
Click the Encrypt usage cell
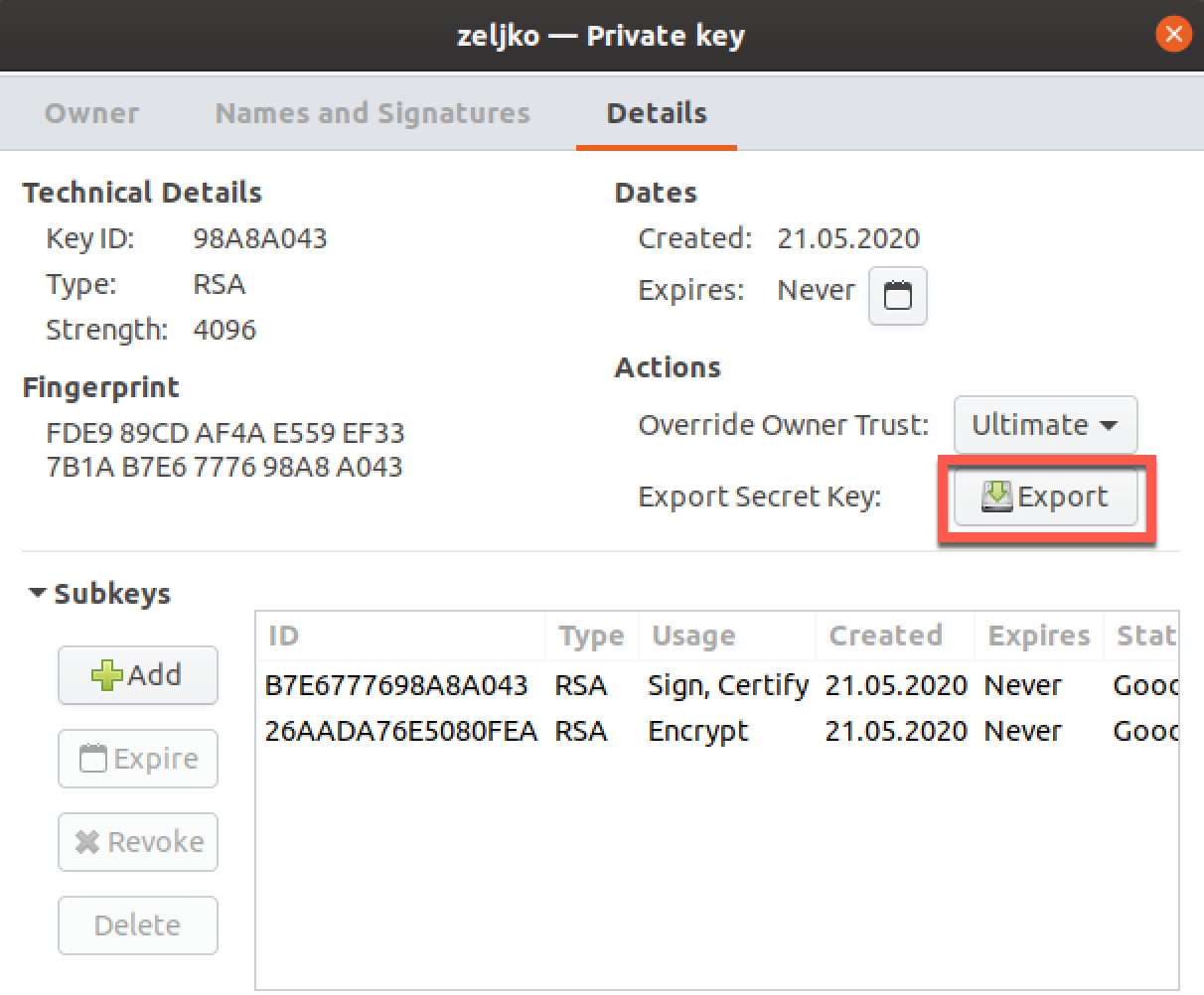click(x=698, y=732)
